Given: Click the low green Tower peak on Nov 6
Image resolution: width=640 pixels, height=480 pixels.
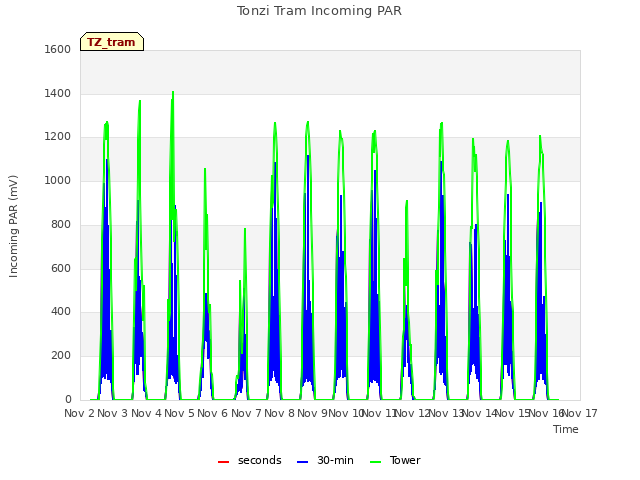Looking at the screenshot, I should (245, 229).
